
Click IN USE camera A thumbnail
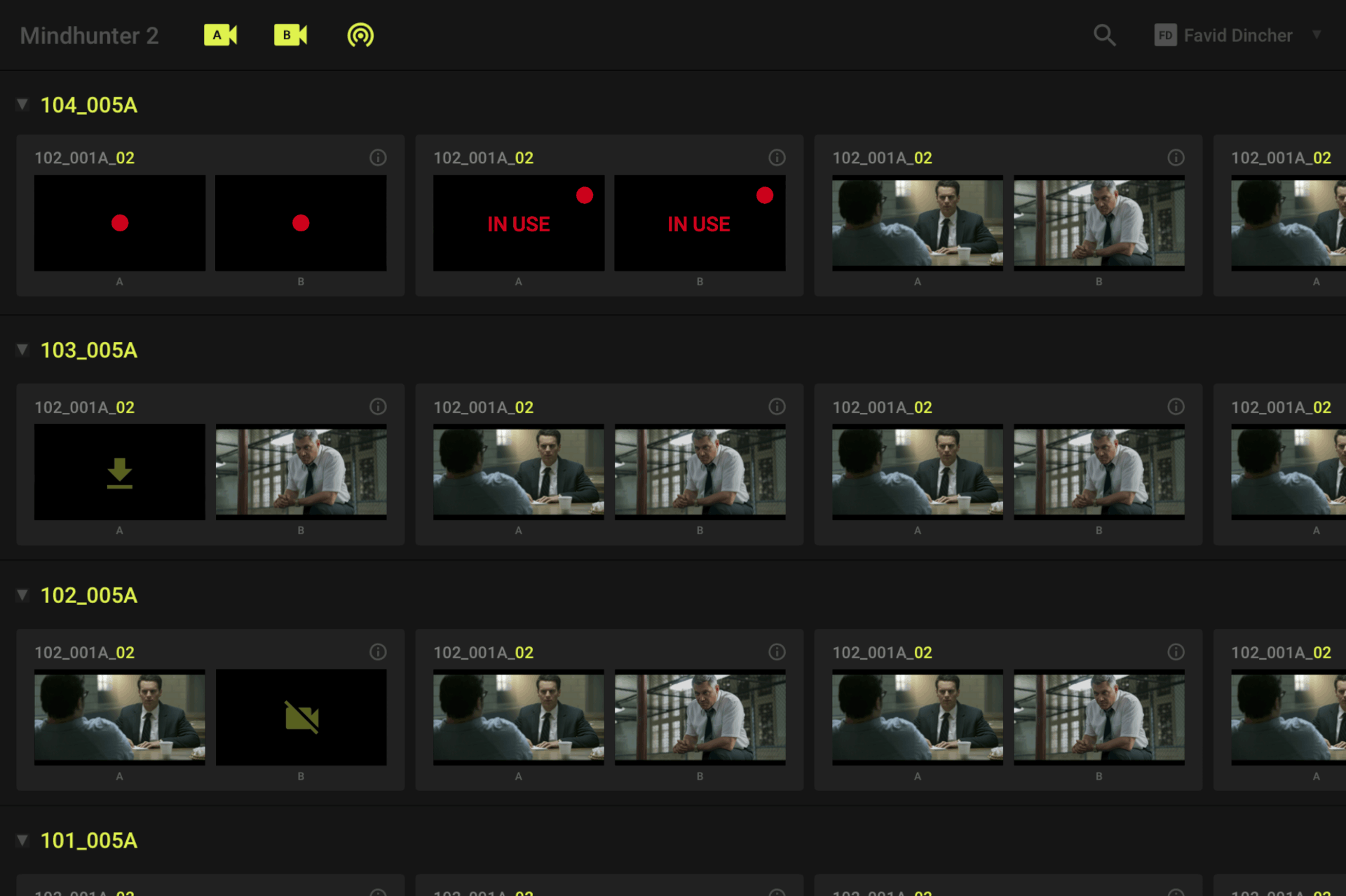click(519, 223)
